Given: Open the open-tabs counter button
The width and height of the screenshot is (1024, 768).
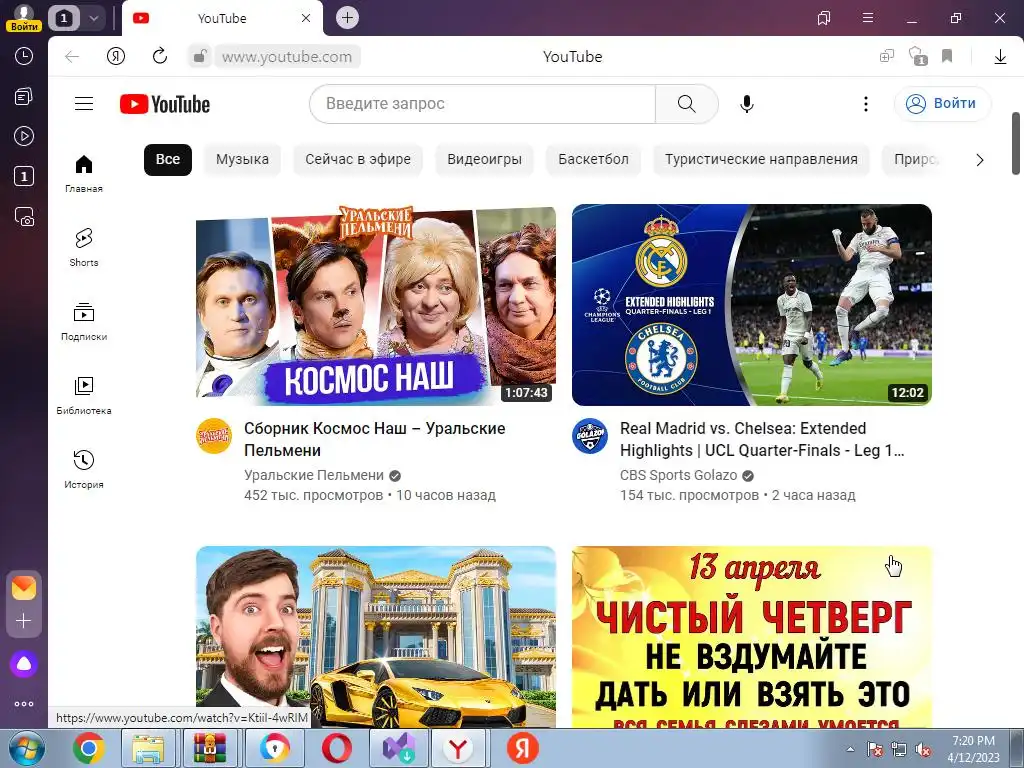Looking at the screenshot, I should tap(64, 18).
